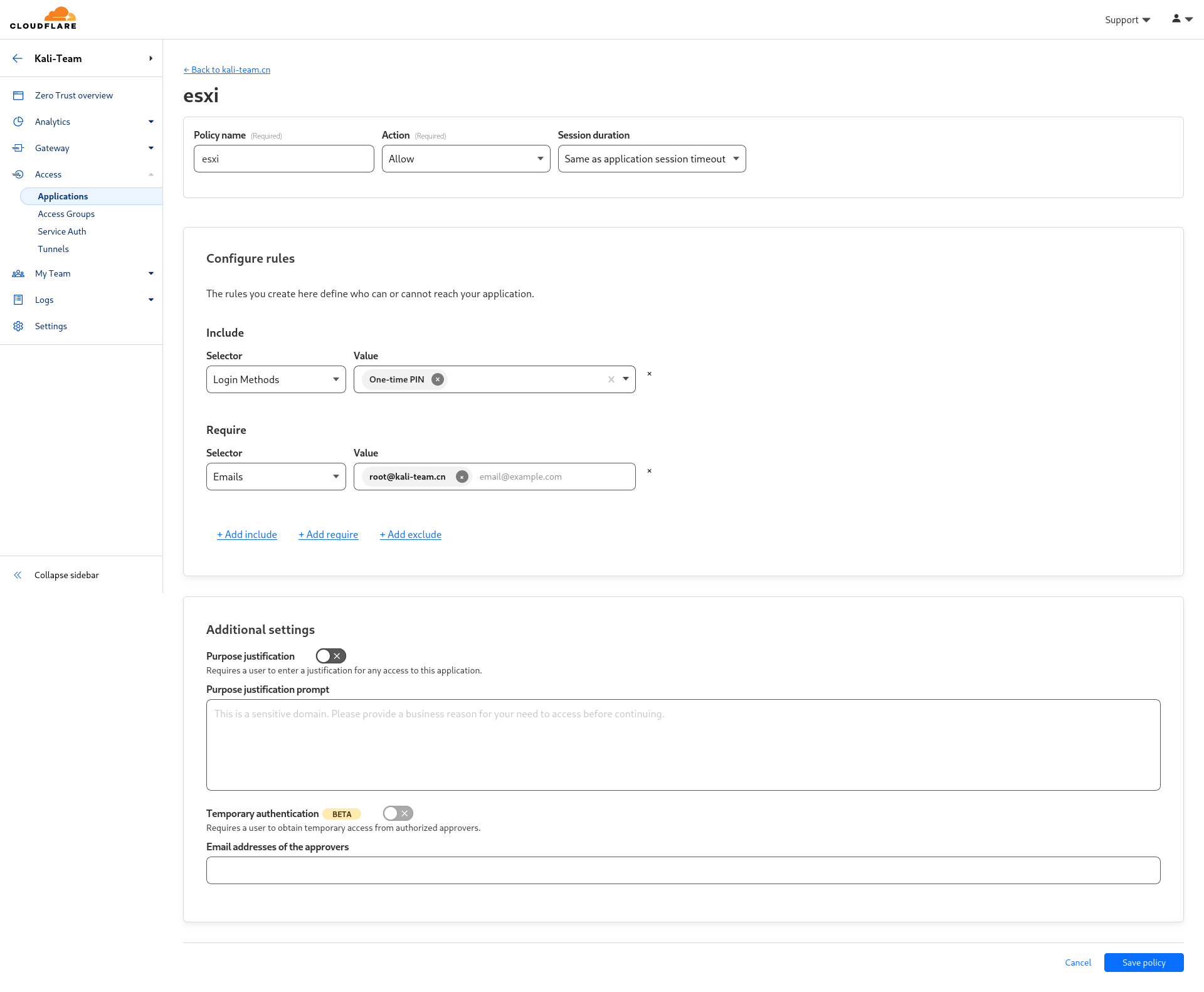Click the Cancel link
This screenshot has width=1204, height=992.
(1078, 963)
